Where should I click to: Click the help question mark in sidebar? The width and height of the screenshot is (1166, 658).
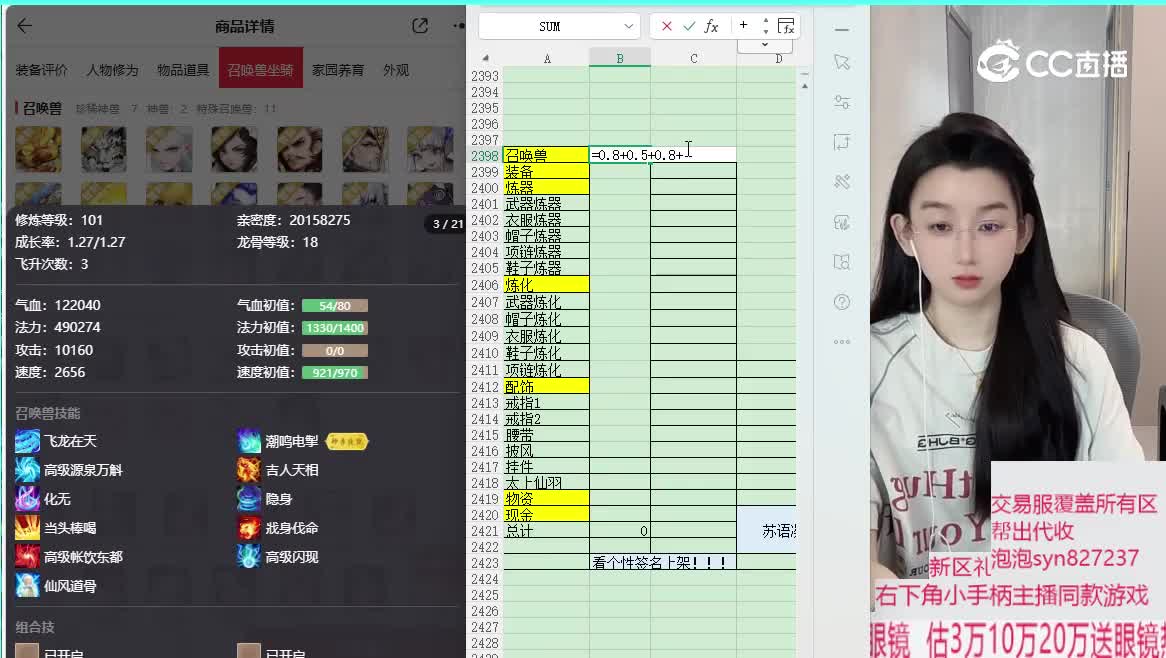(x=842, y=302)
